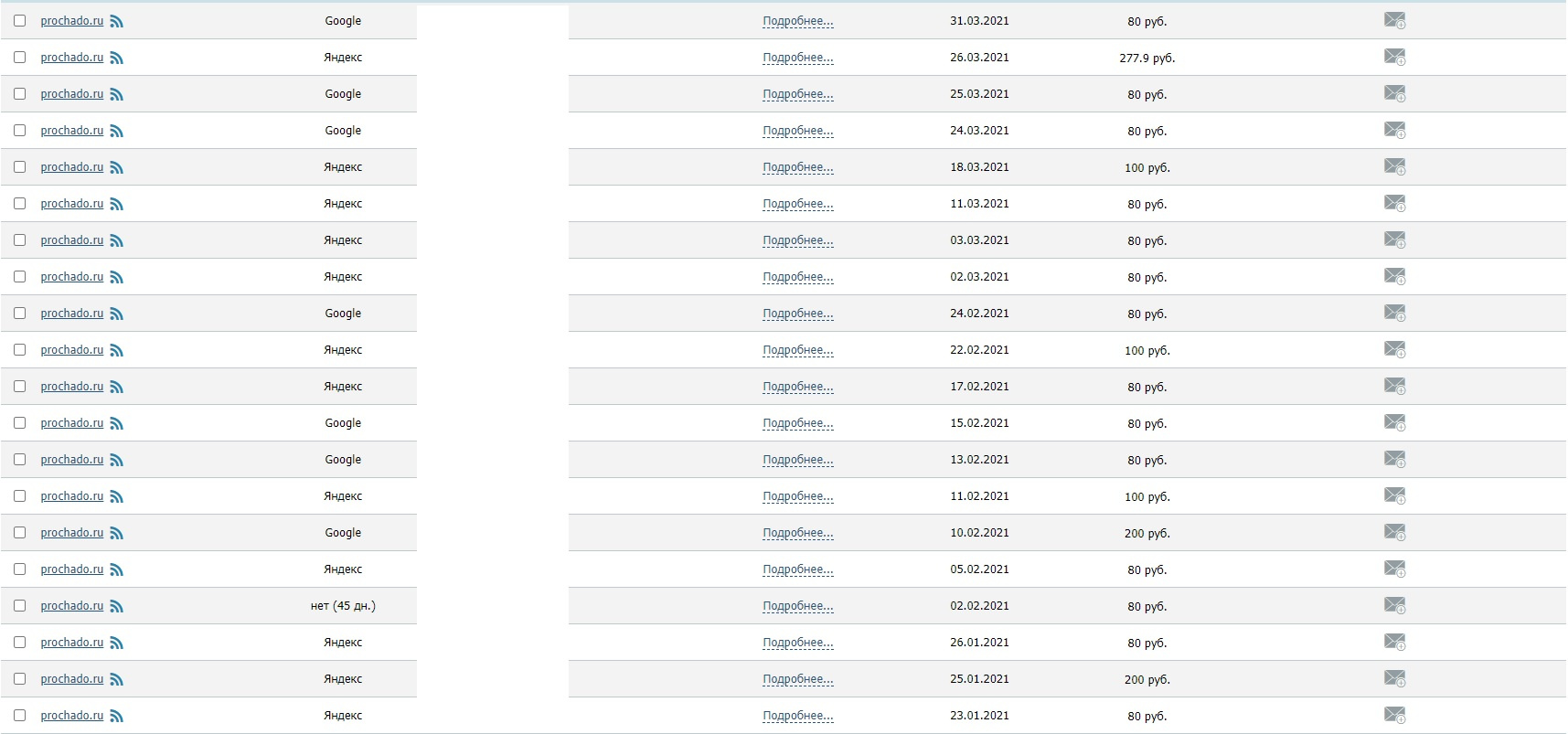
Task: Expand details 'Подробнее...' for 17.02.2021 row
Action: tap(798, 387)
